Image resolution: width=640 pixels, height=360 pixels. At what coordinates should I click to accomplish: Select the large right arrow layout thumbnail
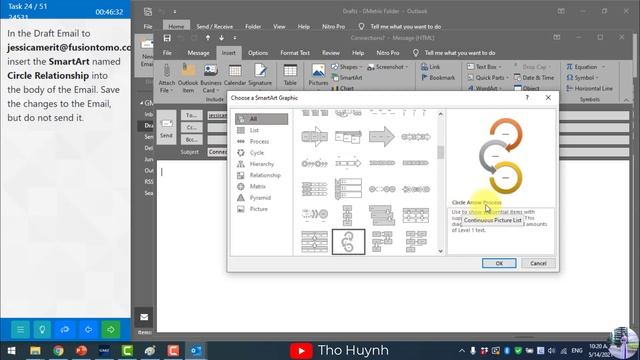[382, 137]
